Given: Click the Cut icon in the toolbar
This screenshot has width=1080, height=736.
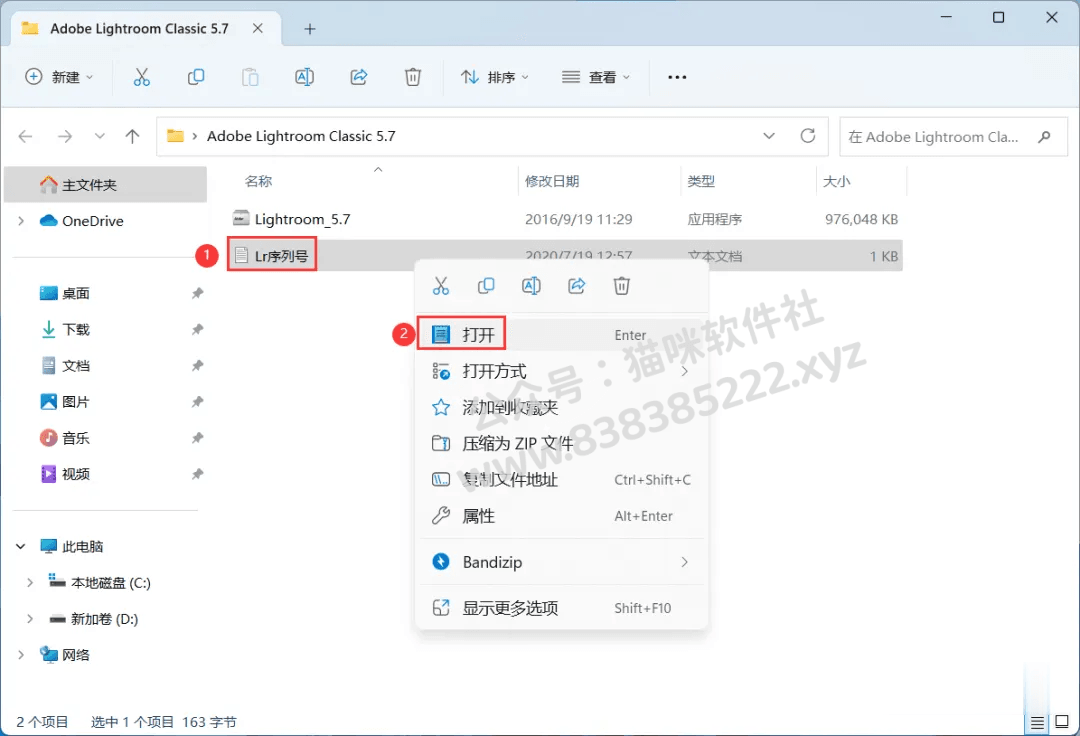Looking at the screenshot, I should (x=141, y=77).
